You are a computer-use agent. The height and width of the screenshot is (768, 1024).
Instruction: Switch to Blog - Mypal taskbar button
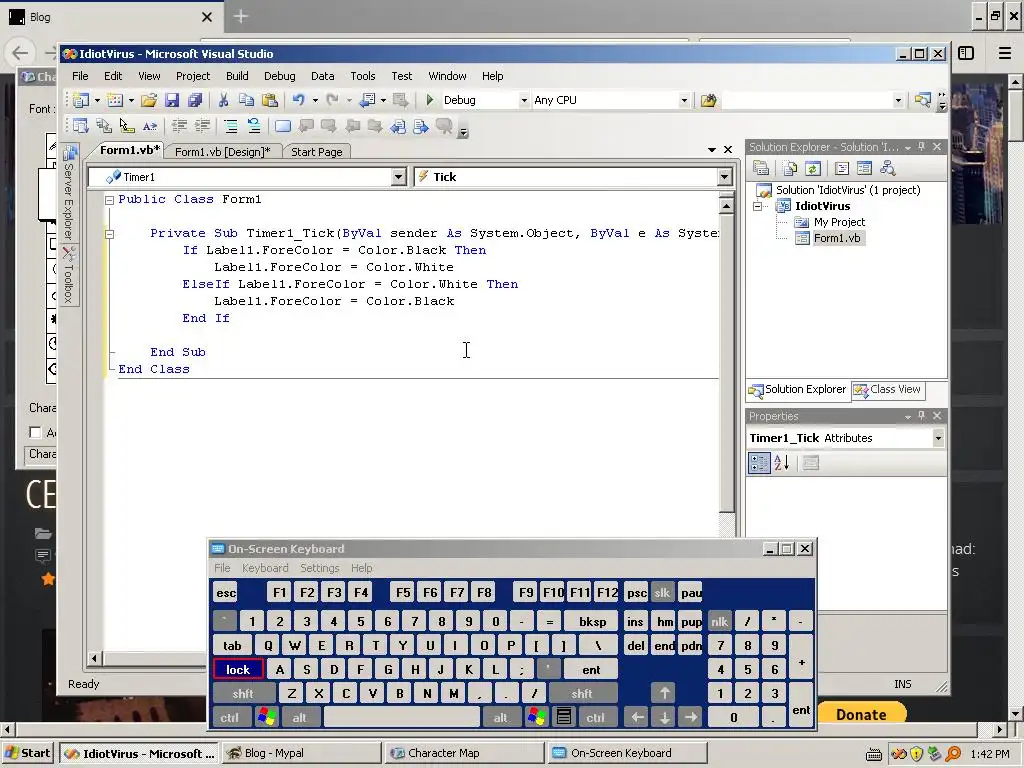(300, 753)
